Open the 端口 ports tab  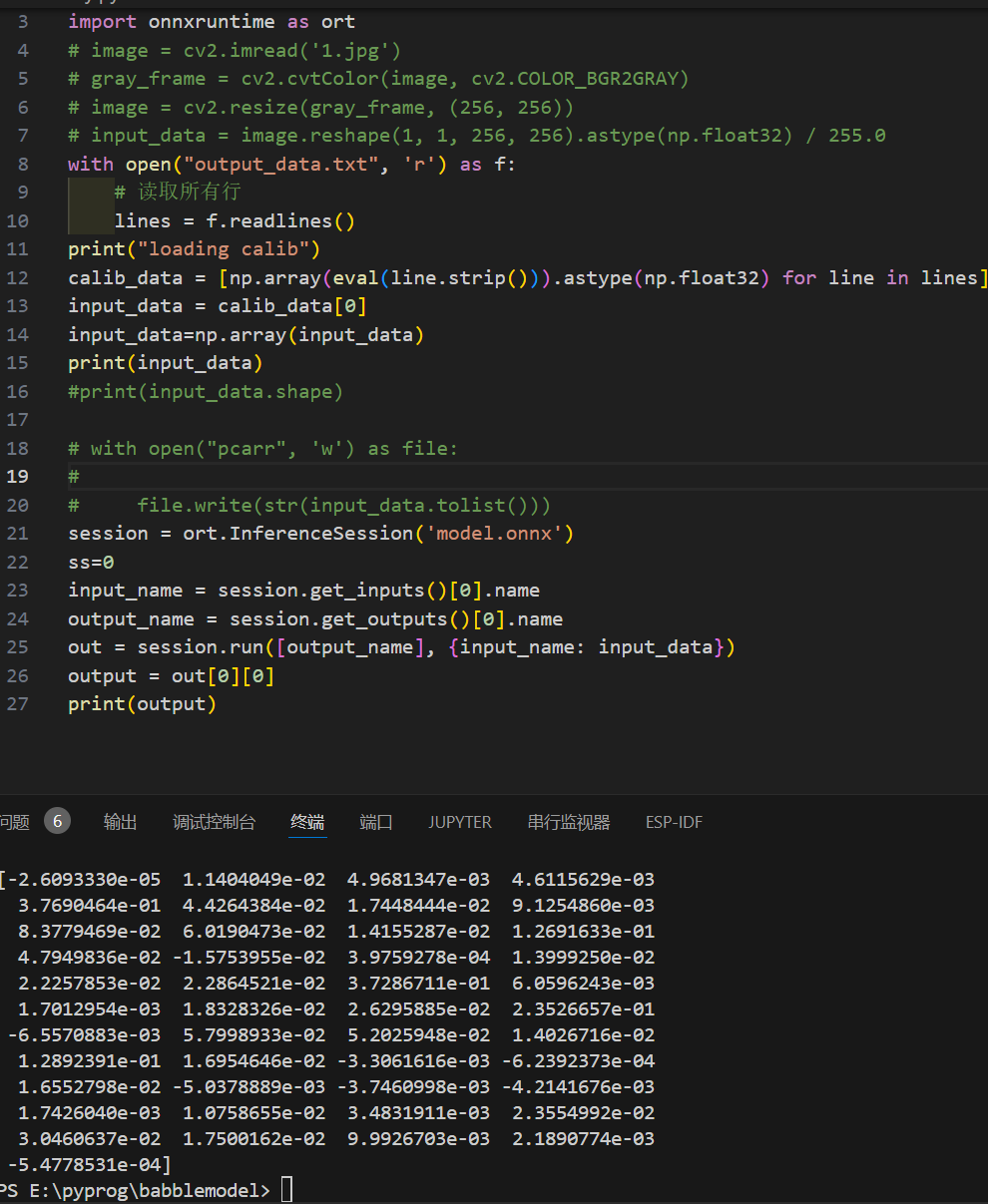coord(376,822)
